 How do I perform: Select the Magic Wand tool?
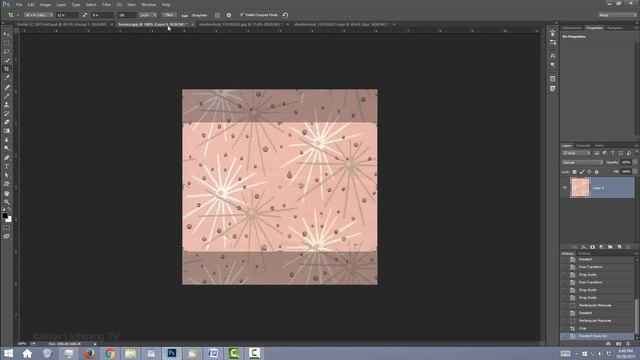click(7, 60)
